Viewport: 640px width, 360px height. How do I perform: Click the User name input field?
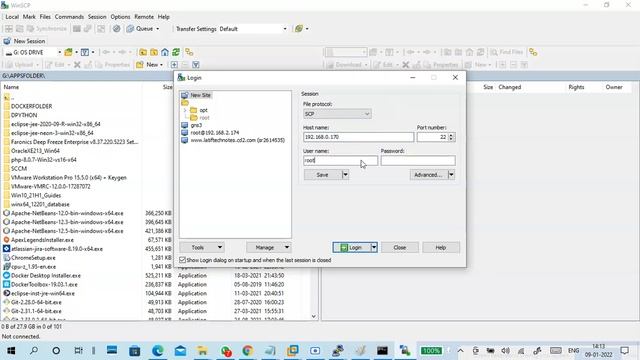coord(340,160)
